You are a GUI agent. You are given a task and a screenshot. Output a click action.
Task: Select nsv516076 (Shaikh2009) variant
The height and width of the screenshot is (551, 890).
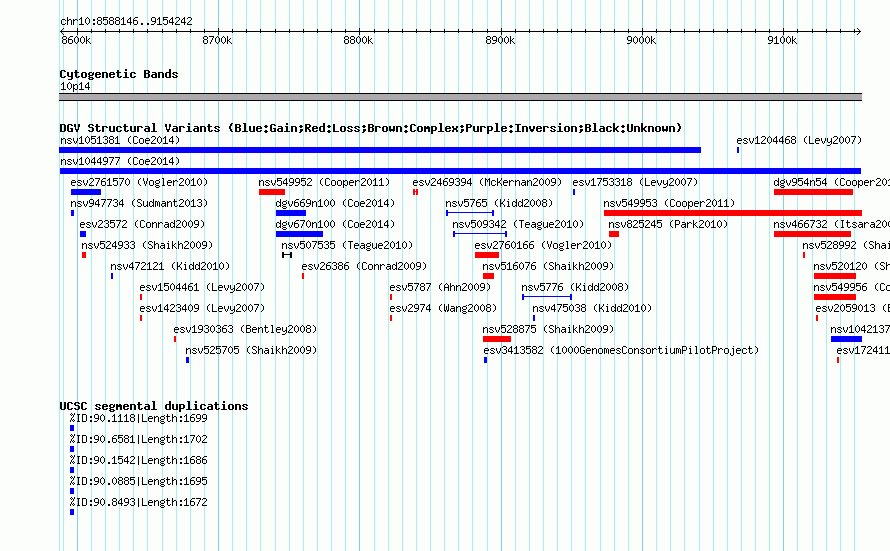[548, 266]
